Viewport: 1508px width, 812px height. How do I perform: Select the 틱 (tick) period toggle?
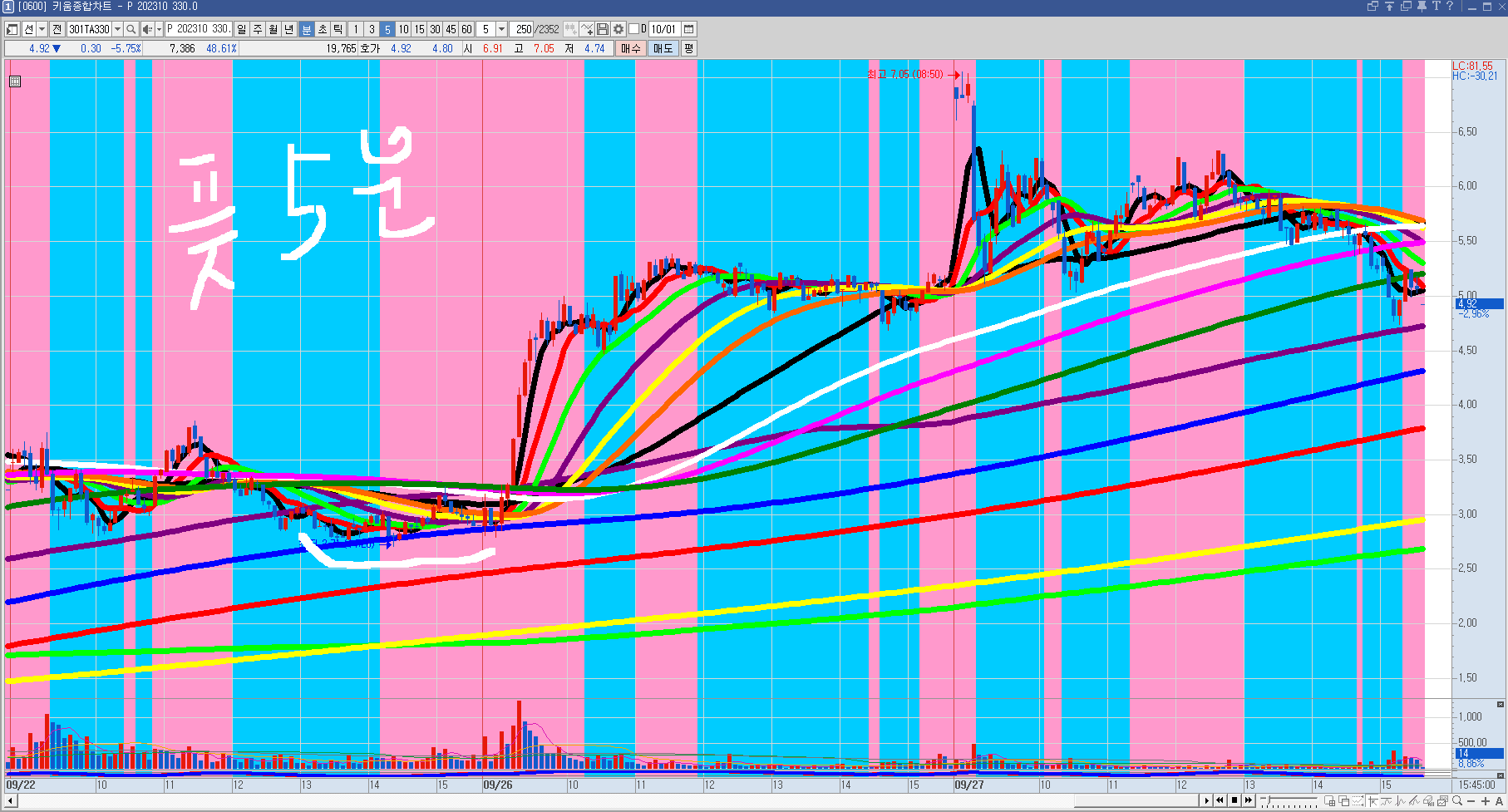click(338, 29)
